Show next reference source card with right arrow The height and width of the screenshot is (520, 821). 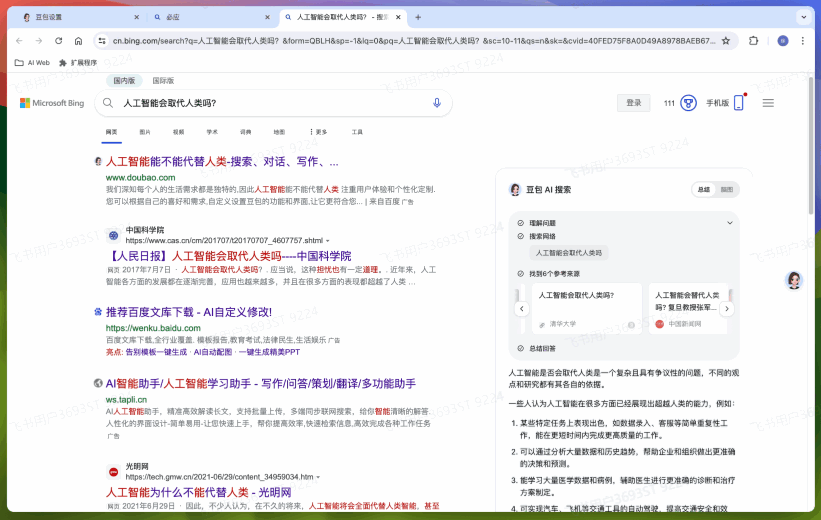pos(727,309)
